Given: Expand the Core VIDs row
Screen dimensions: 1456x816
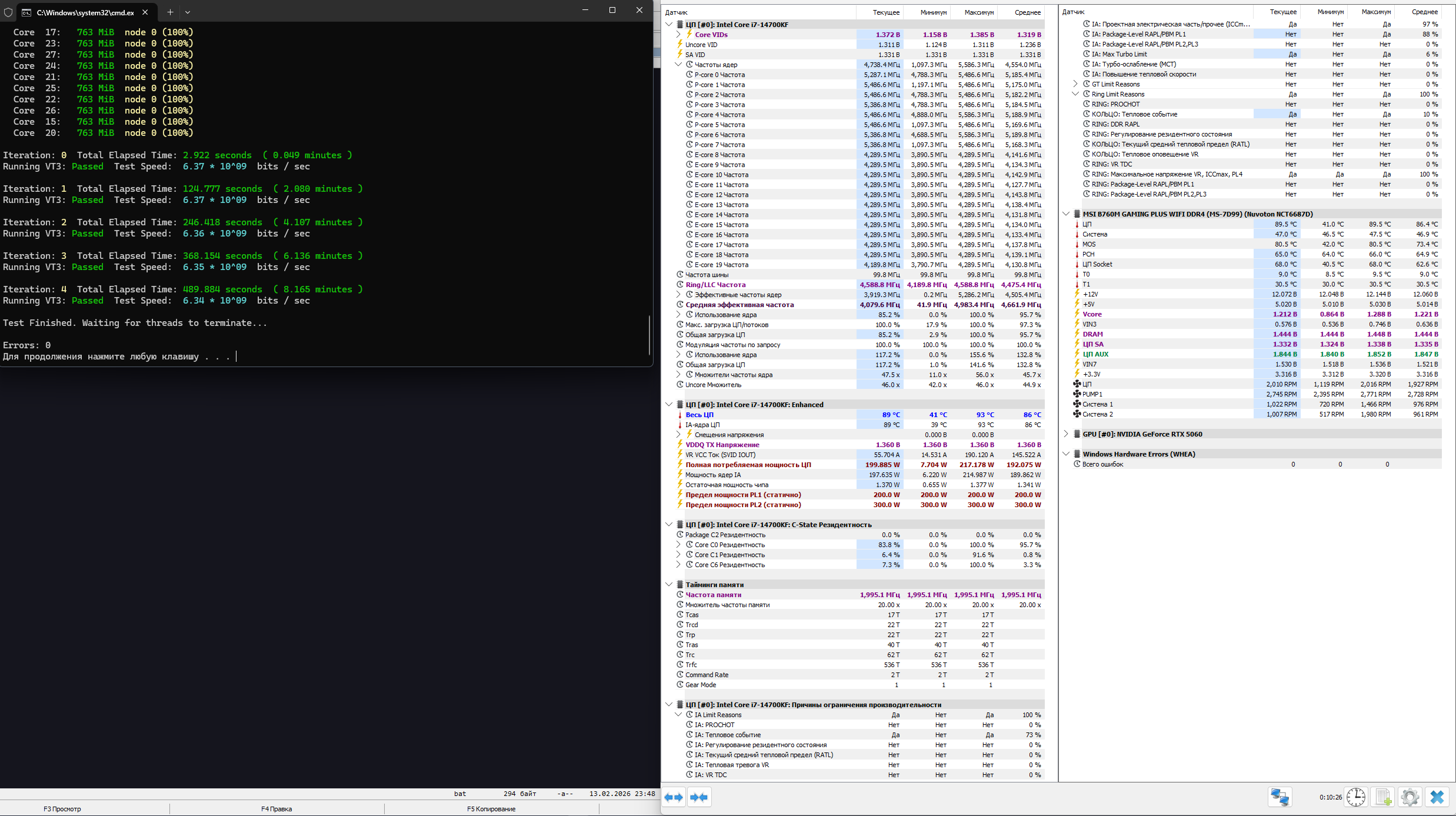Looking at the screenshot, I should pos(678,35).
